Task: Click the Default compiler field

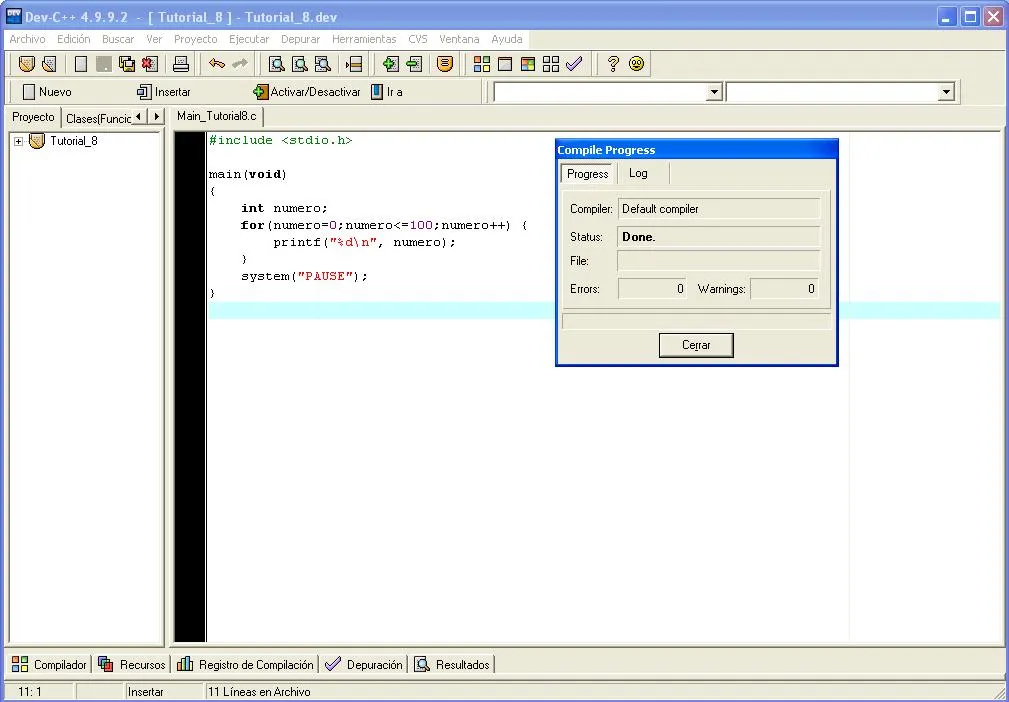Action: point(719,208)
